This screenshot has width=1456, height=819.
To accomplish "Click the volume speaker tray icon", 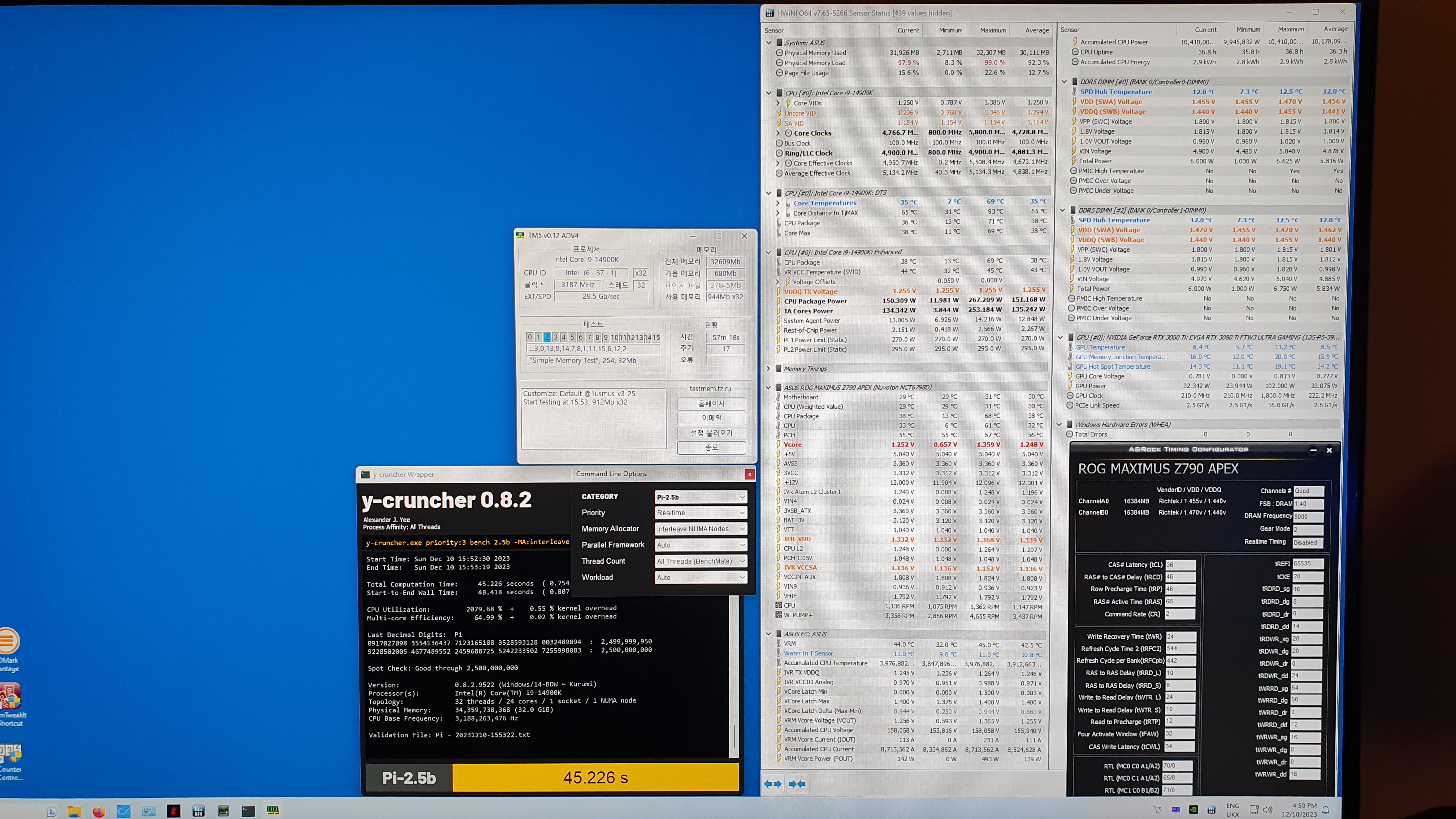I will [x=1268, y=809].
